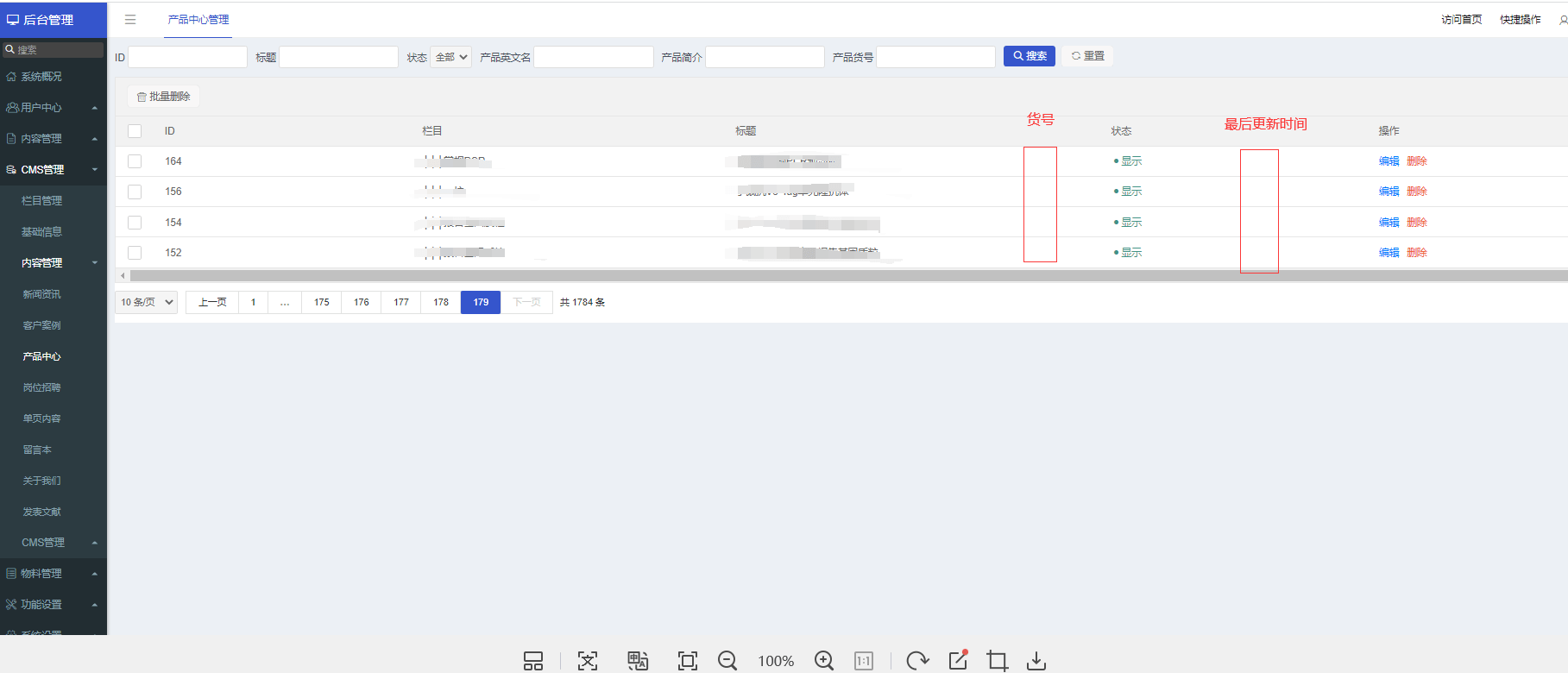Image resolution: width=1568 pixels, height=673 pixels.
Task: Click the horizontal table scrollbar
Action: coord(849,276)
